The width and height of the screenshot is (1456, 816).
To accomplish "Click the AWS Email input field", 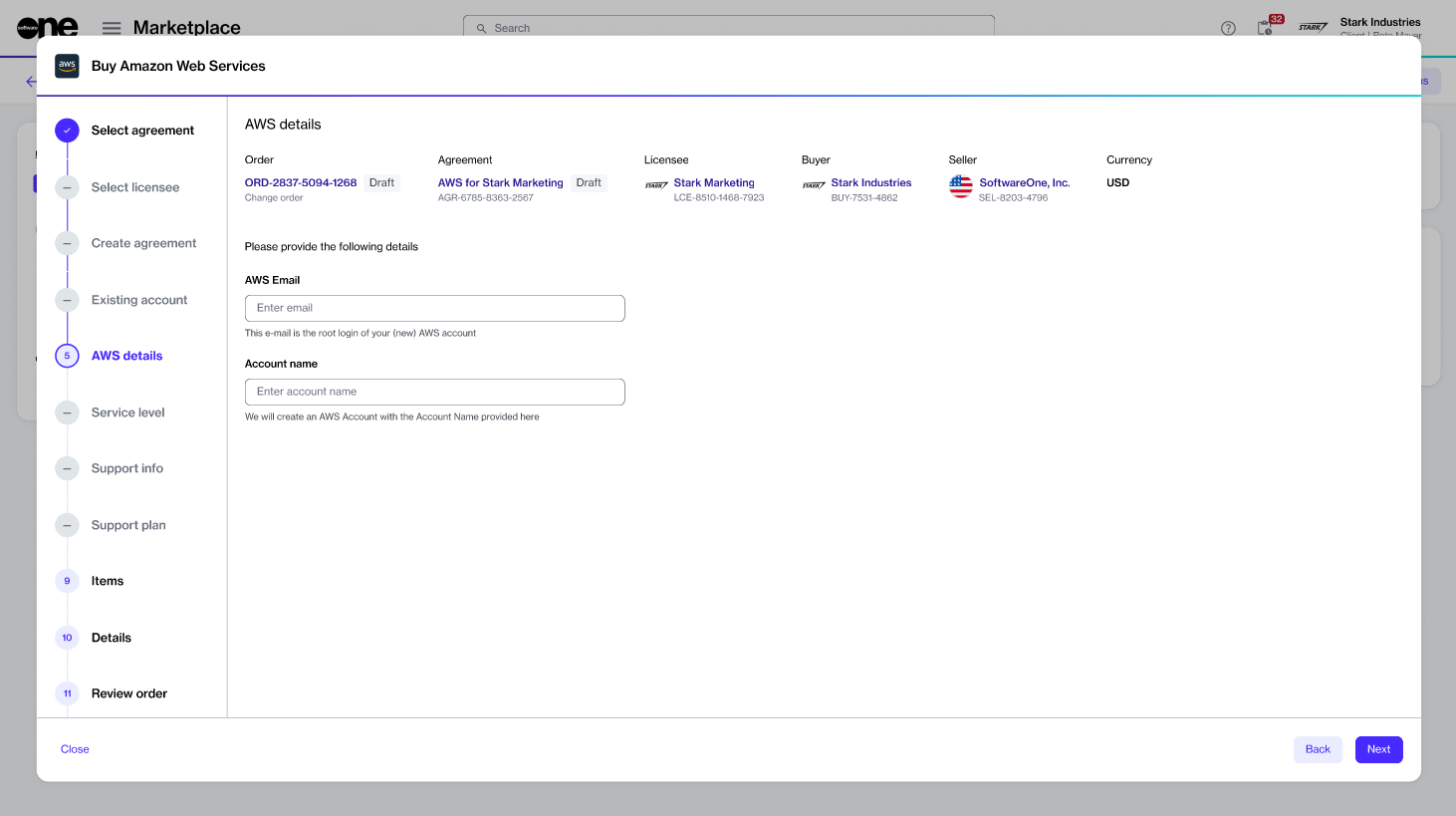I will pos(434,308).
